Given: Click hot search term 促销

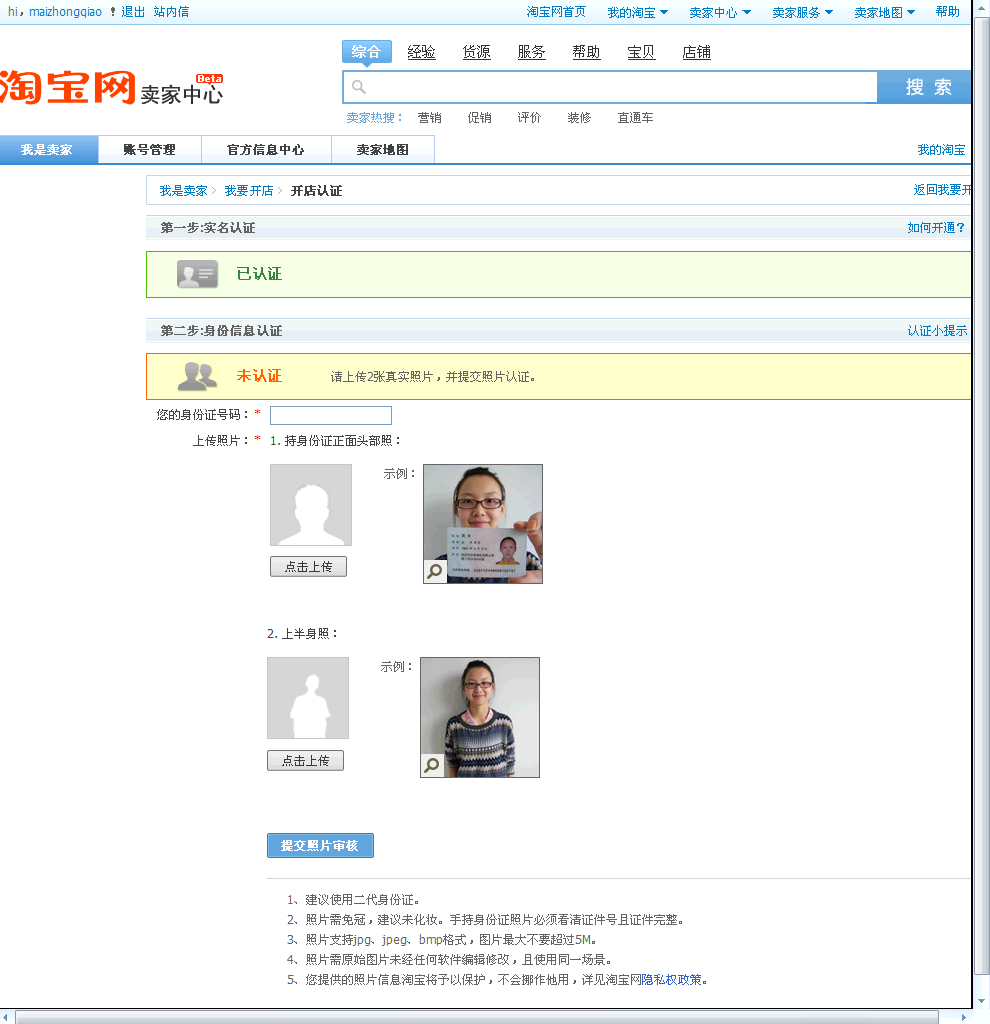Looking at the screenshot, I should click(x=479, y=118).
